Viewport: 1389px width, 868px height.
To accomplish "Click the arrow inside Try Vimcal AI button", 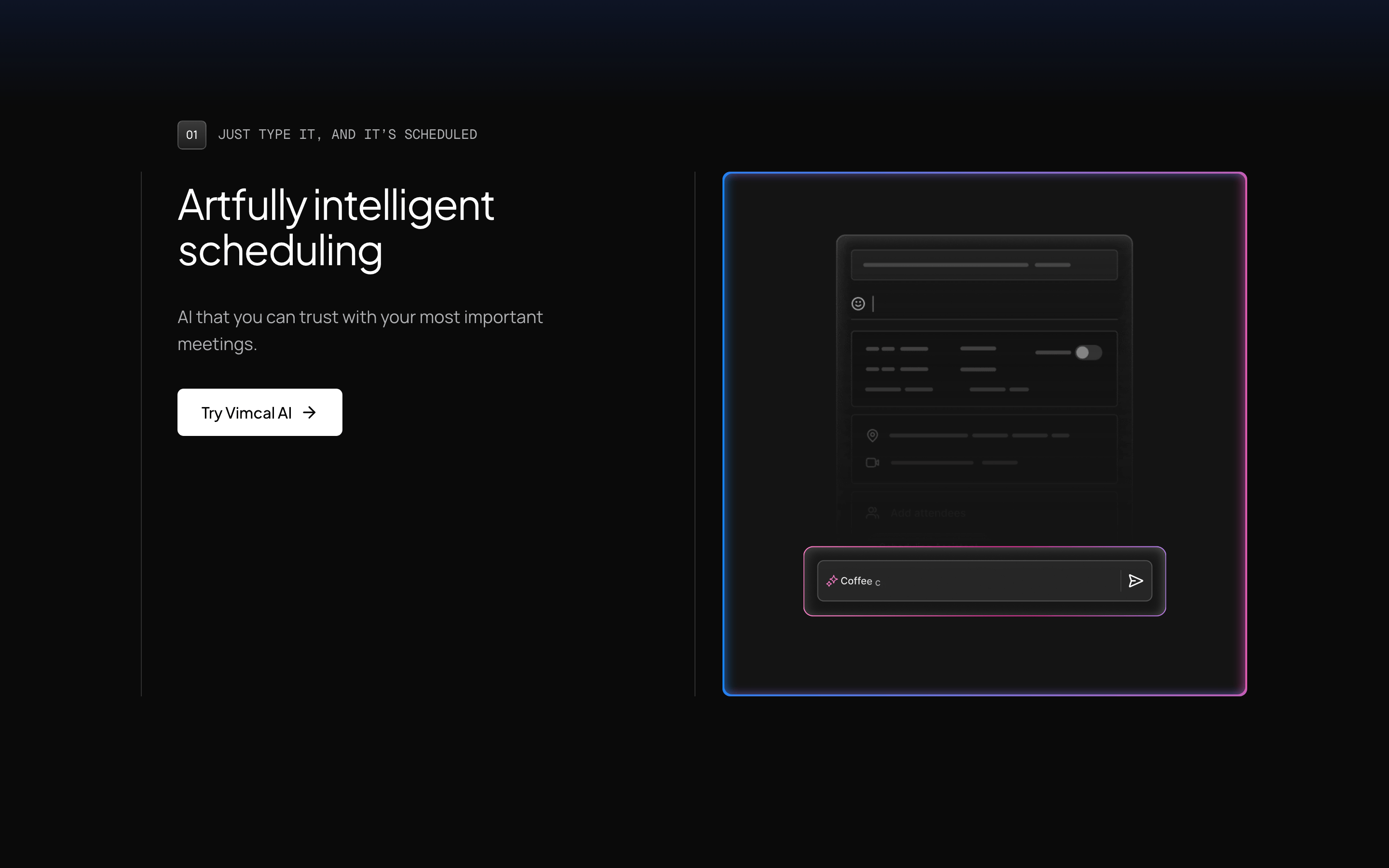I will click(309, 413).
